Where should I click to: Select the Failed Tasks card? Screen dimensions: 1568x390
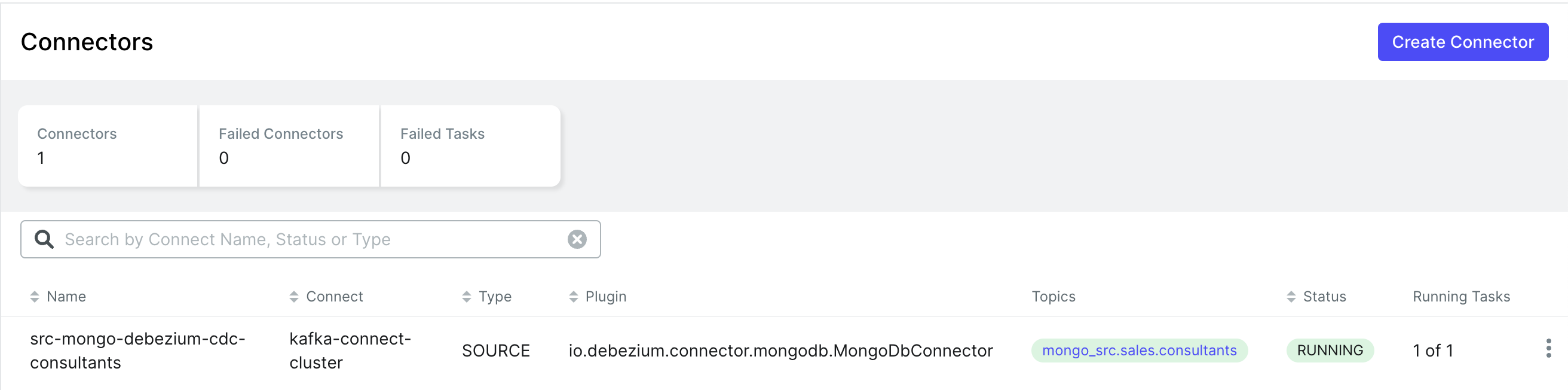pyautogui.click(x=470, y=146)
